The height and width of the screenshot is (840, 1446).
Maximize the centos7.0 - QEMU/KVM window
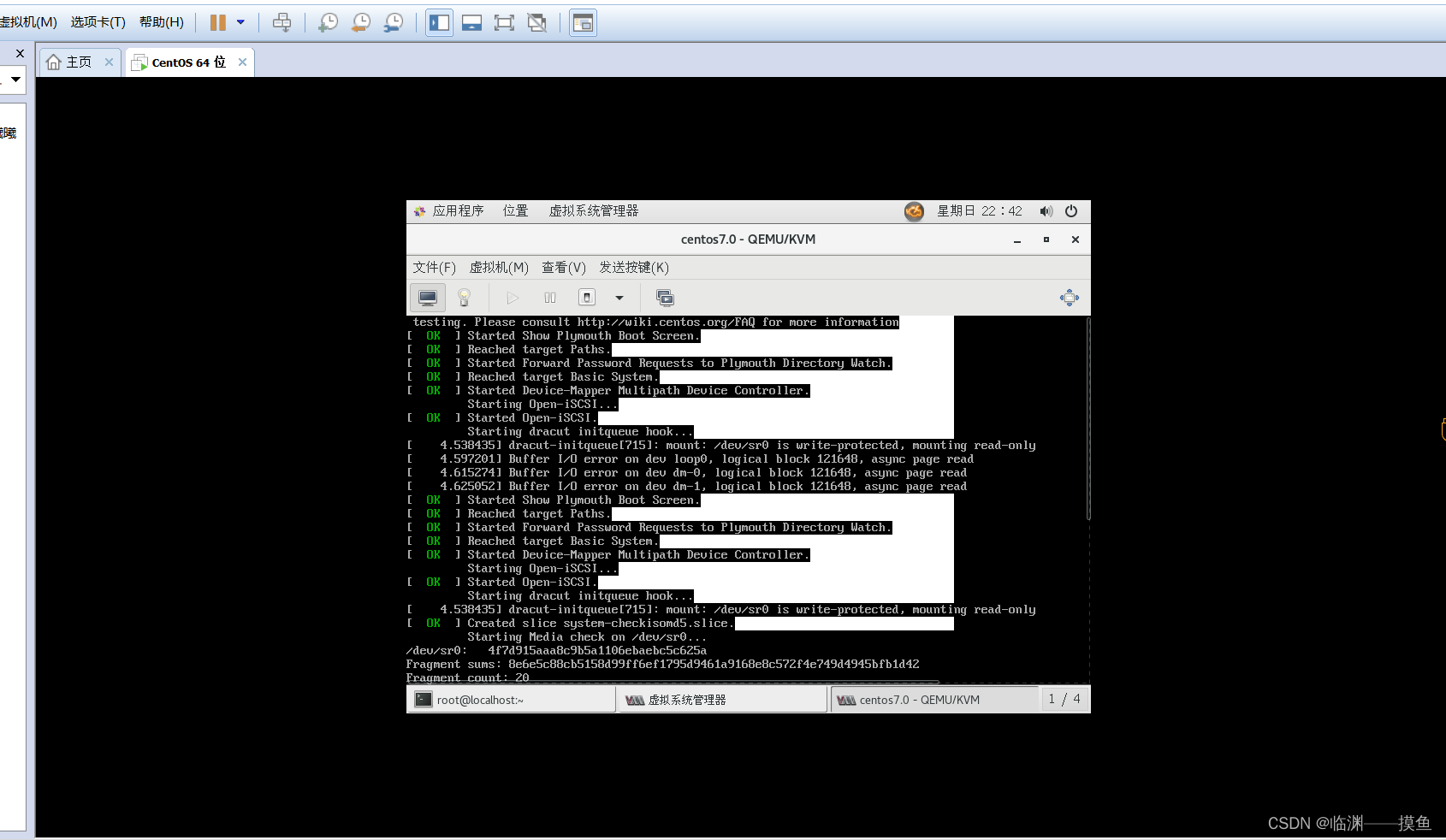[x=1046, y=240]
